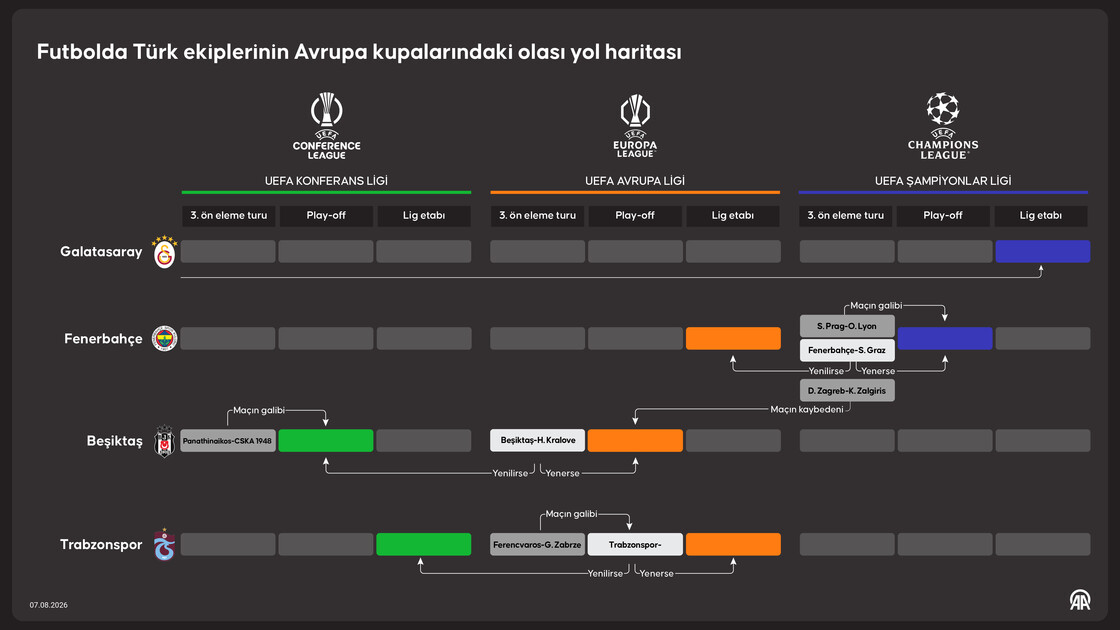Select Europa League 'Lig etabı' column header

(x=733, y=216)
